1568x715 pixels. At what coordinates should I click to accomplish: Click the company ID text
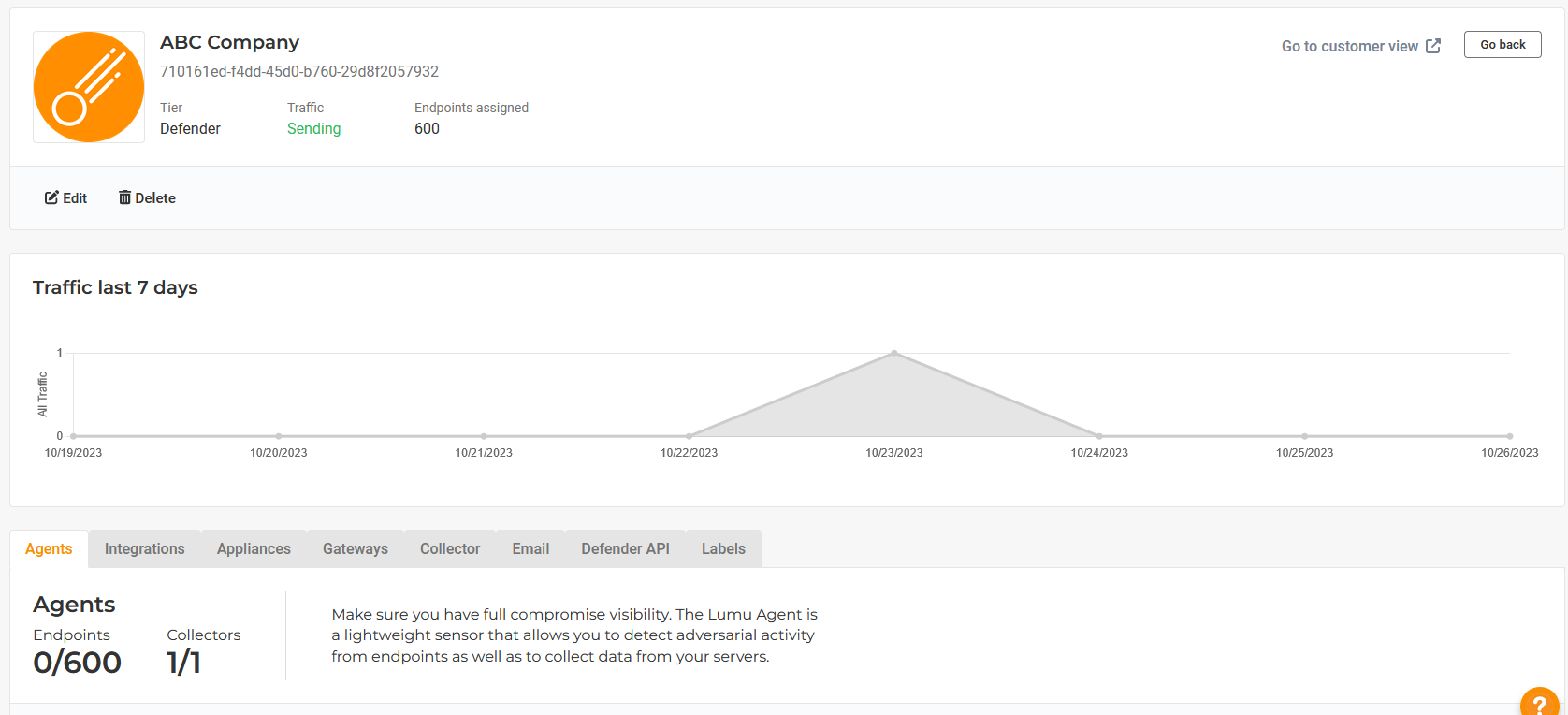click(x=299, y=71)
